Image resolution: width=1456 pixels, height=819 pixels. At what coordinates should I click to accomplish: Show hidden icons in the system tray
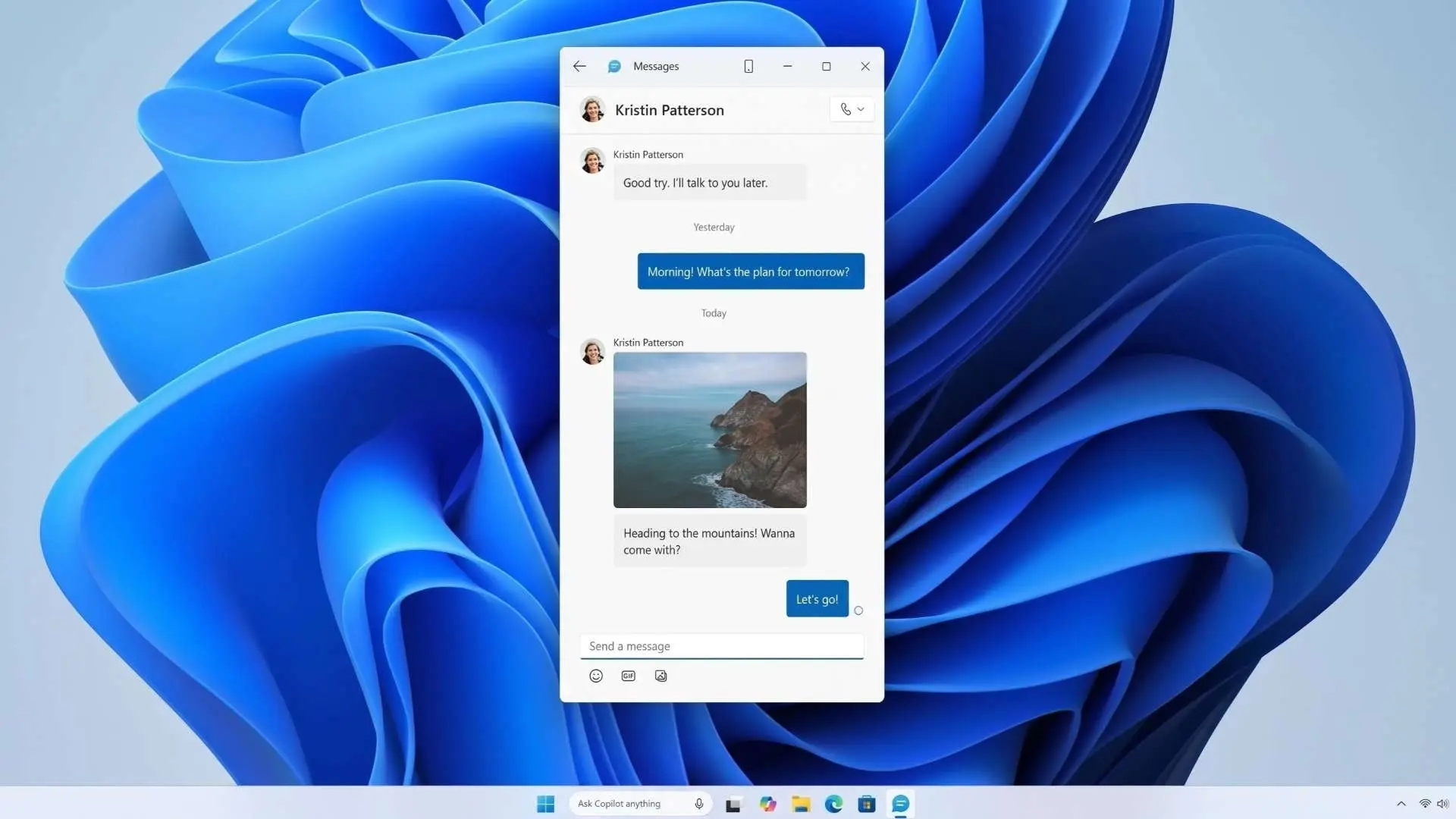pos(1401,804)
